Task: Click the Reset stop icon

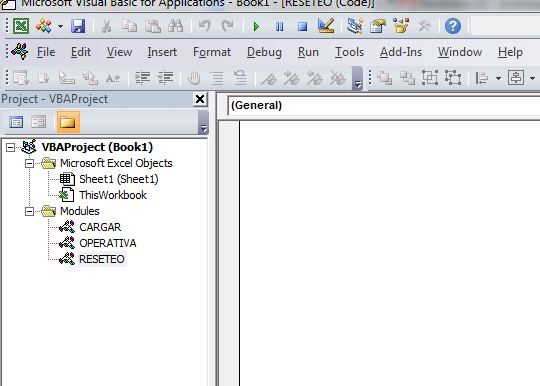Action: click(x=302, y=27)
